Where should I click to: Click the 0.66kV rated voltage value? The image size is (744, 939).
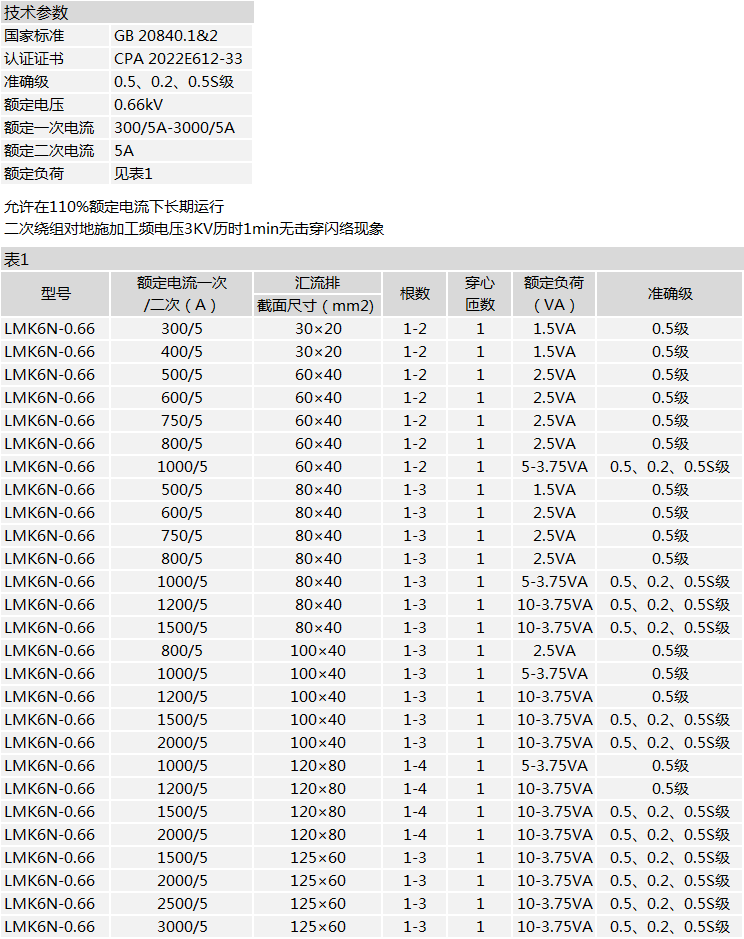click(138, 105)
